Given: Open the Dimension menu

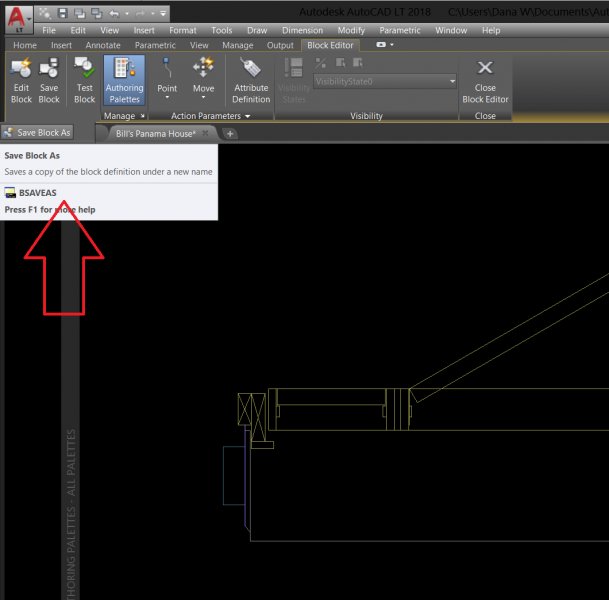Looking at the screenshot, I should (302, 31).
